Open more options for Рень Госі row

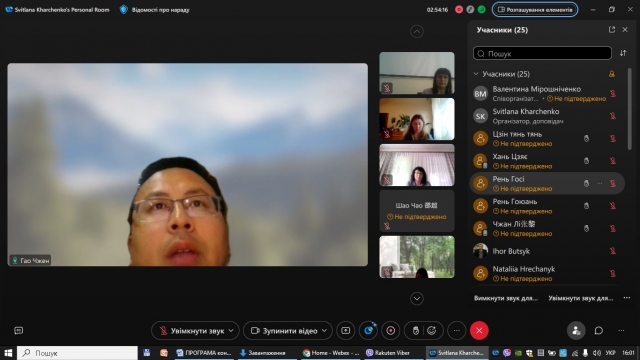(600, 183)
